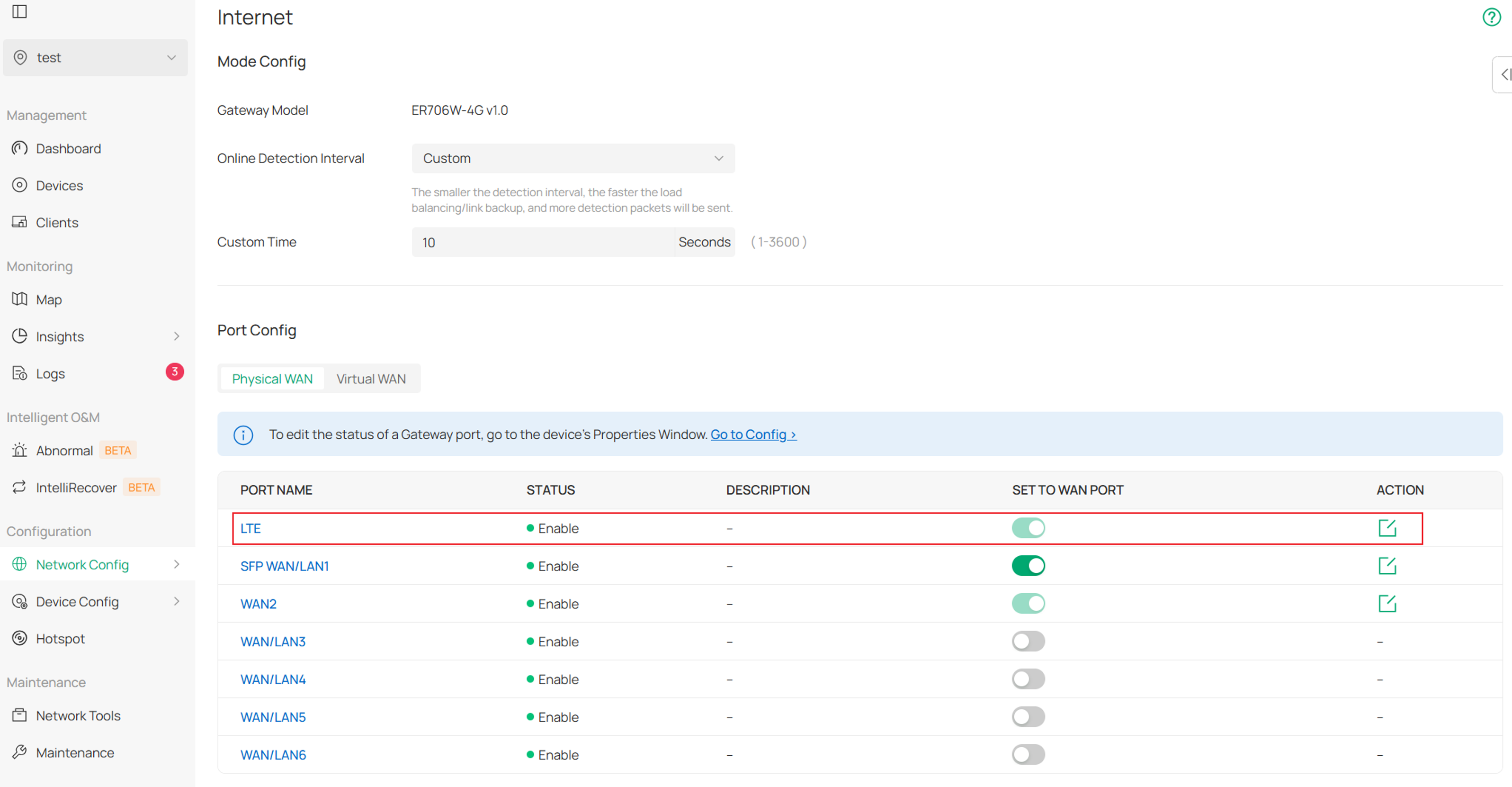The height and width of the screenshot is (787, 1512).
Task: Click the SET TO WAN PORT header
Action: tap(1068, 490)
